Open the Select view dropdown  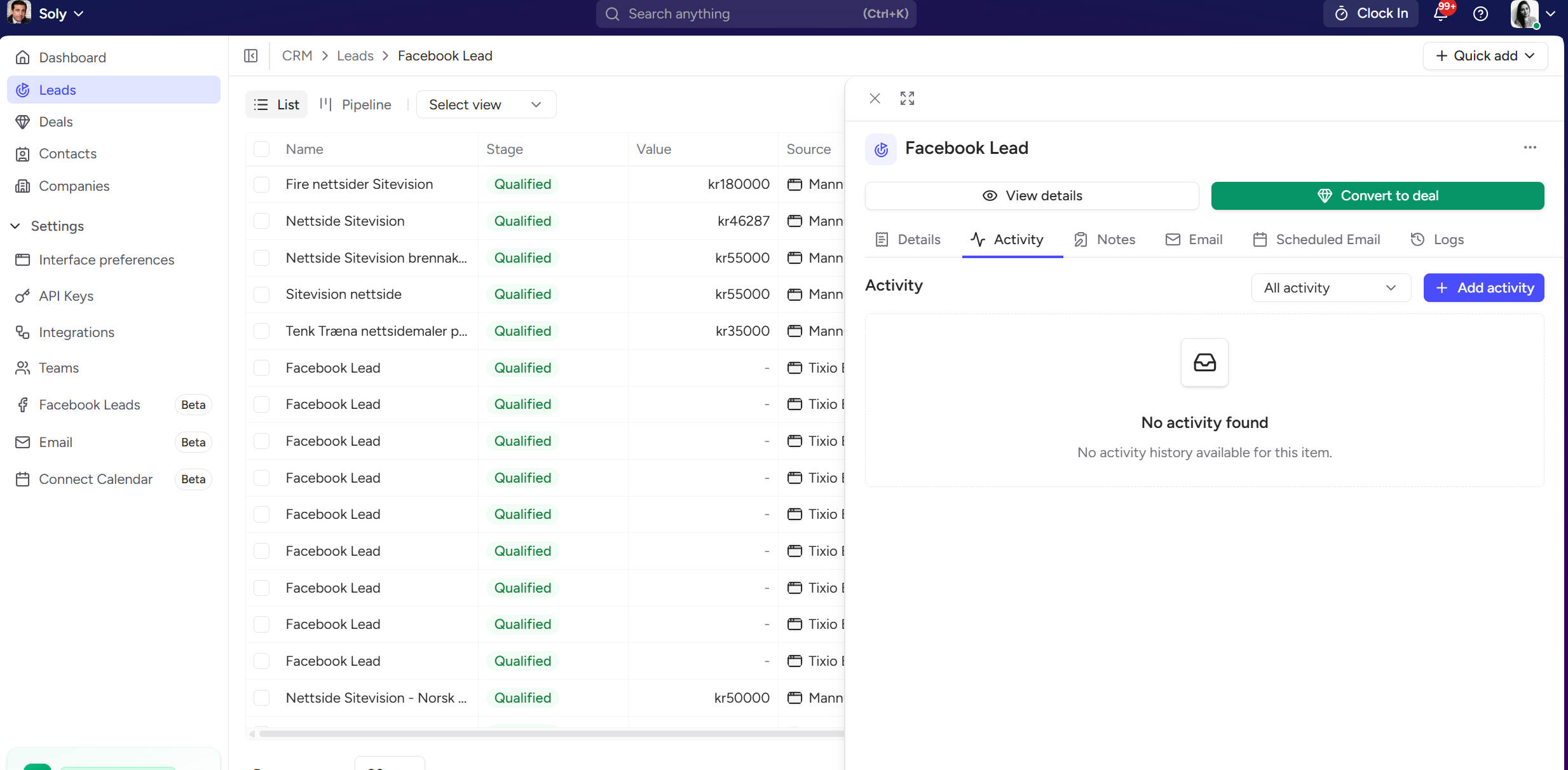(486, 104)
